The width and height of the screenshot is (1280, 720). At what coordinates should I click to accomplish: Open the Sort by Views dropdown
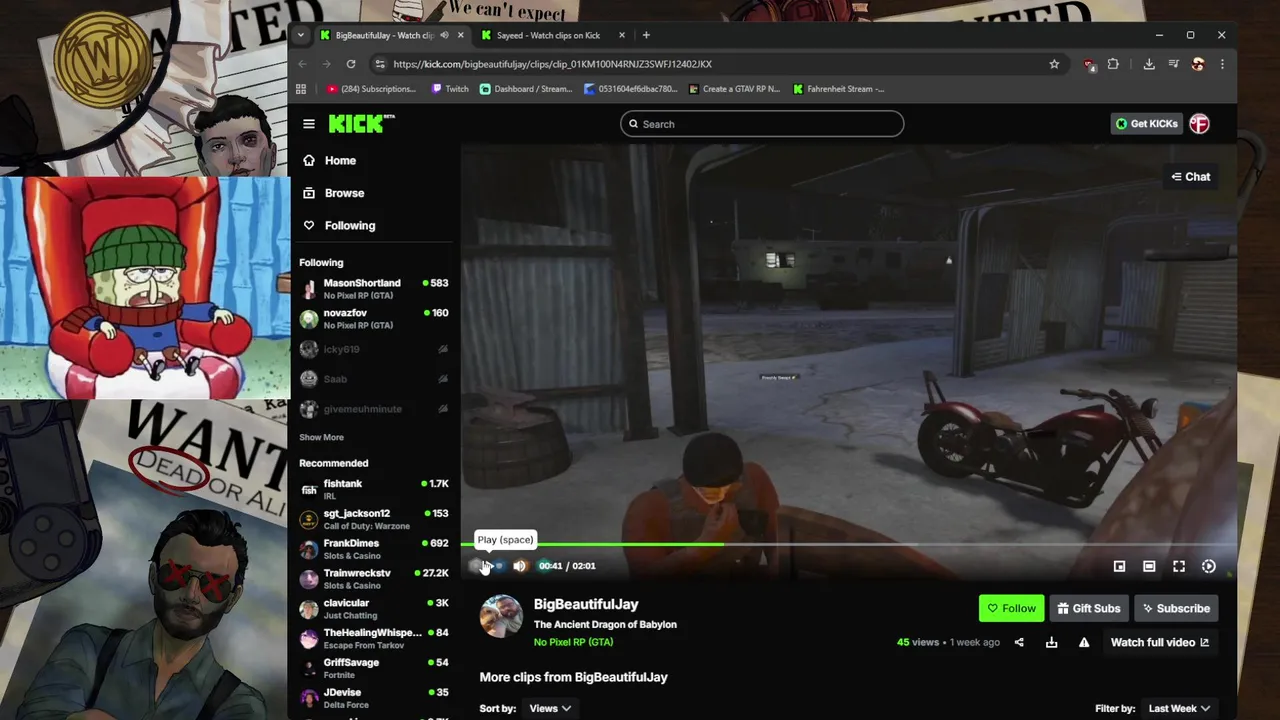point(550,708)
